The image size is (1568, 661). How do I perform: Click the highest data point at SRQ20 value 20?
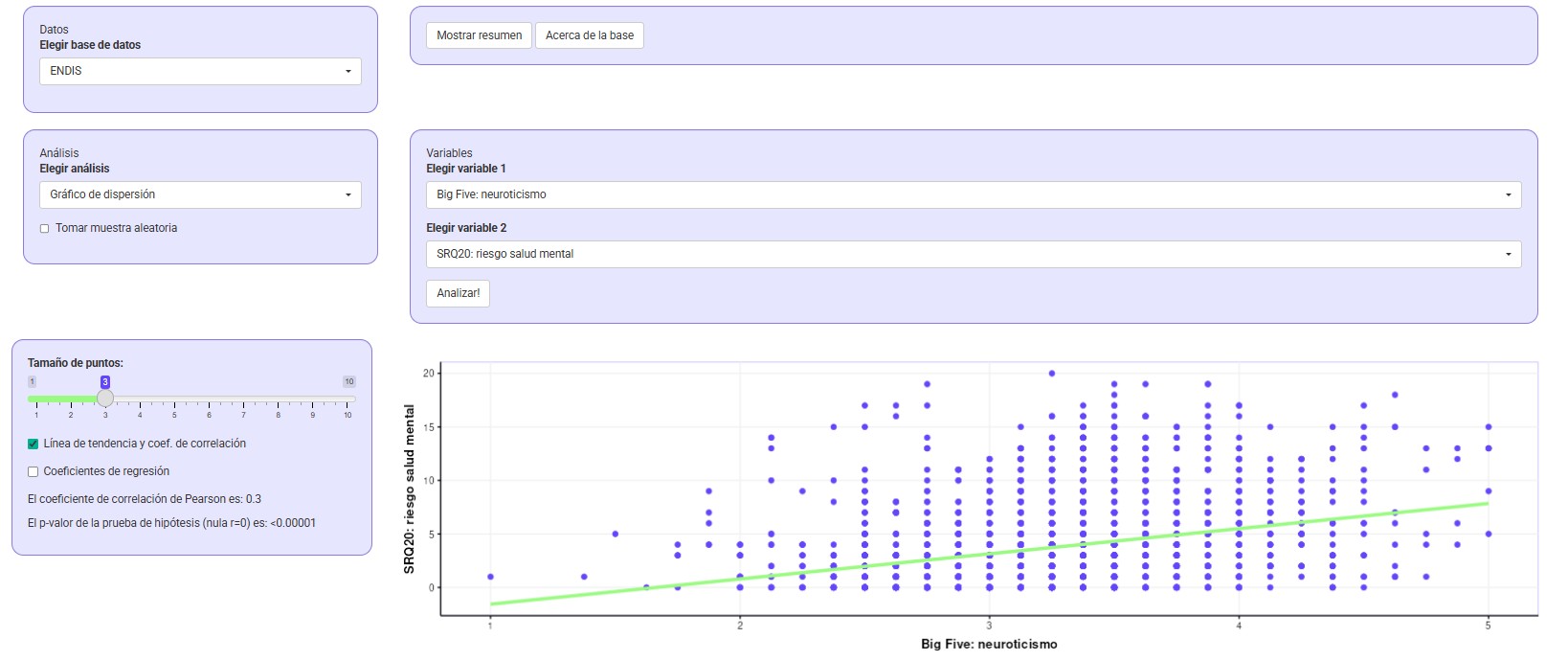coord(1052,374)
